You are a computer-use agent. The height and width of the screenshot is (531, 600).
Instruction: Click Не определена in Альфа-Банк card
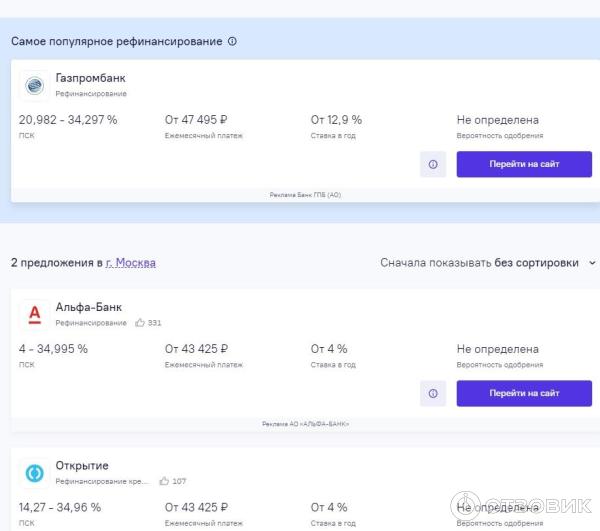click(497, 349)
